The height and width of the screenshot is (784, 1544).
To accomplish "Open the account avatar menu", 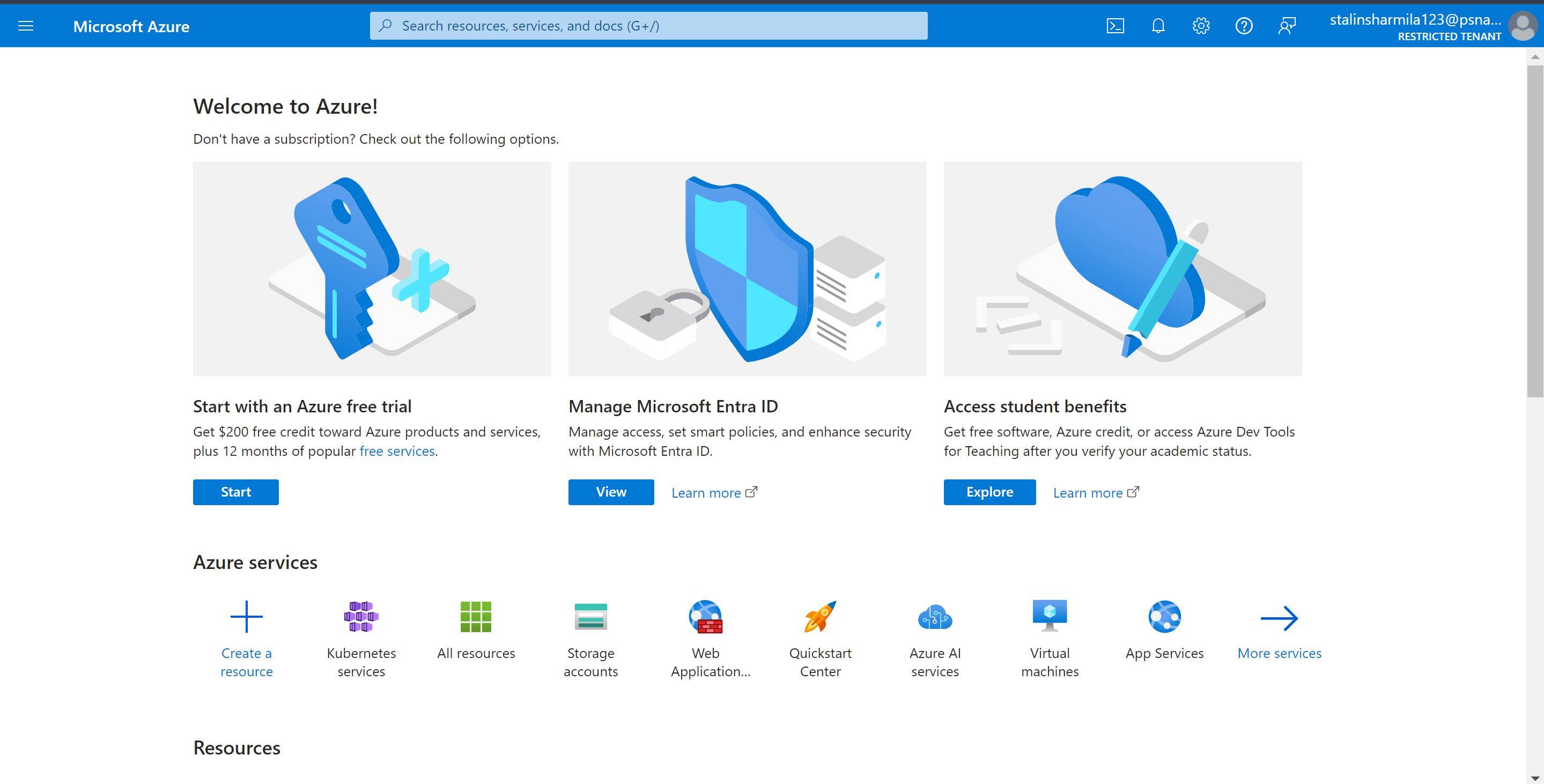I will point(1523,25).
